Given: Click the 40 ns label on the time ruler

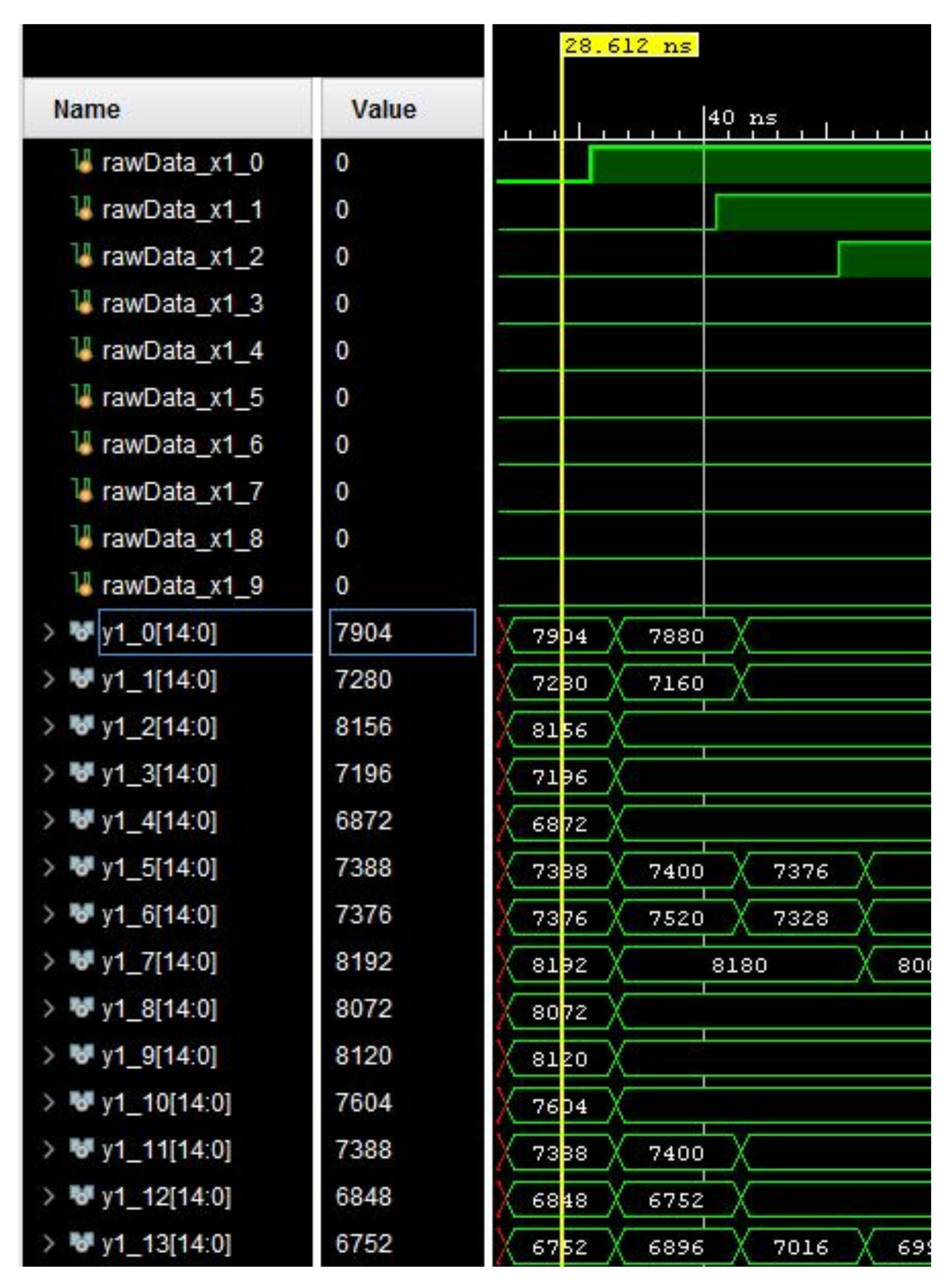Looking at the screenshot, I should tap(742, 118).
